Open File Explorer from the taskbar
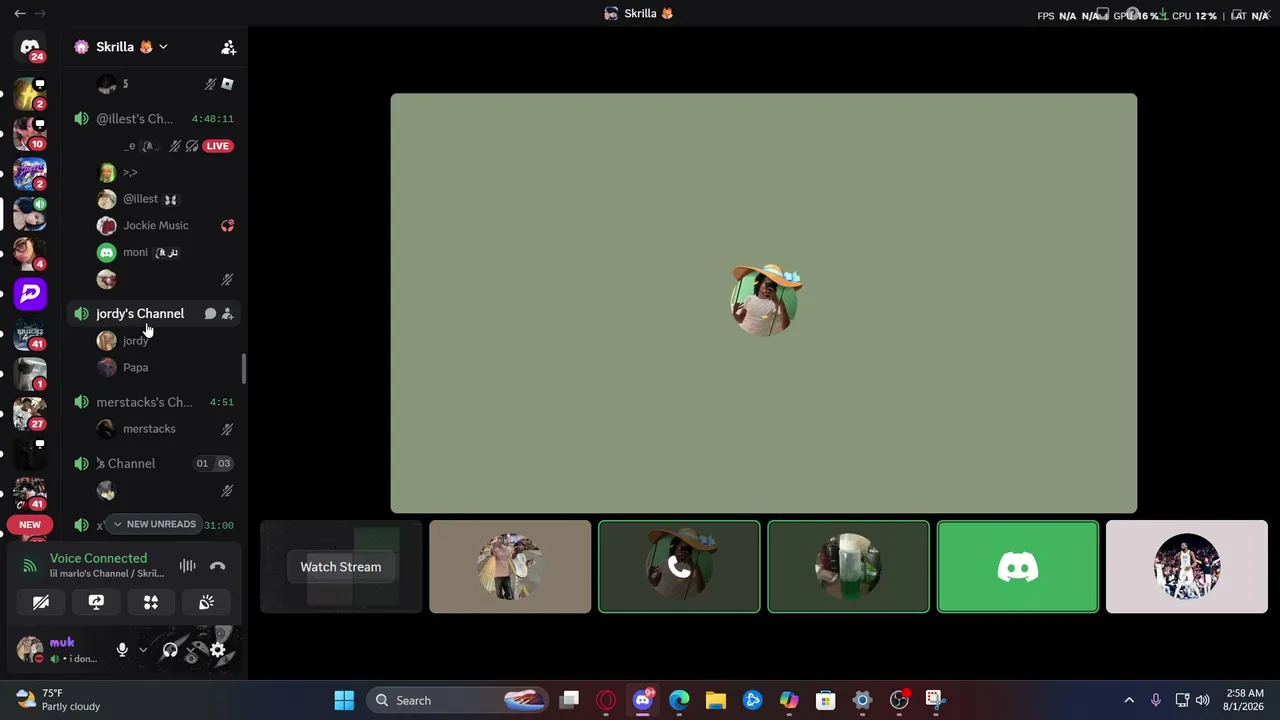Image resolution: width=1280 pixels, height=720 pixels. click(716, 700)
